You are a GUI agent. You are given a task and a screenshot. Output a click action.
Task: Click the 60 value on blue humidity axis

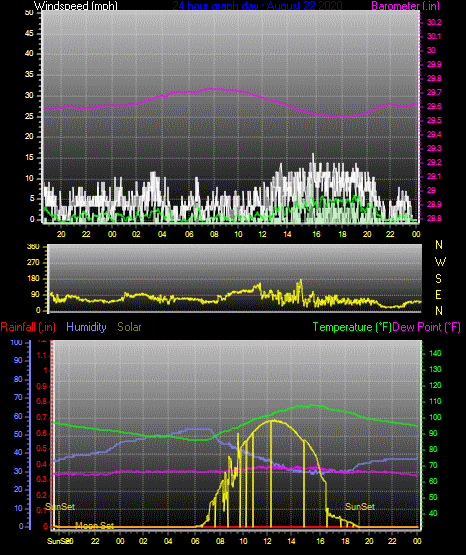point(18,417)
